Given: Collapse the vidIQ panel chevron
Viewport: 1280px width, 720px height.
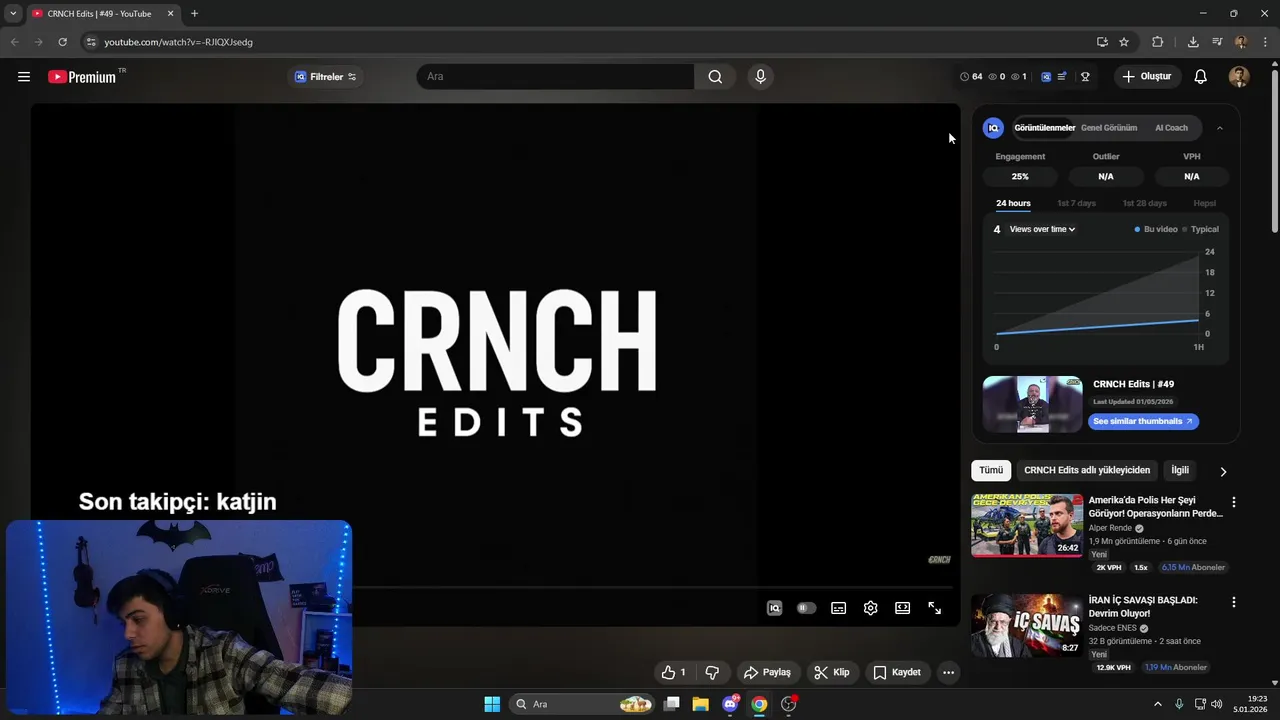Looking at the screenshot, I should coord(1220,128).
